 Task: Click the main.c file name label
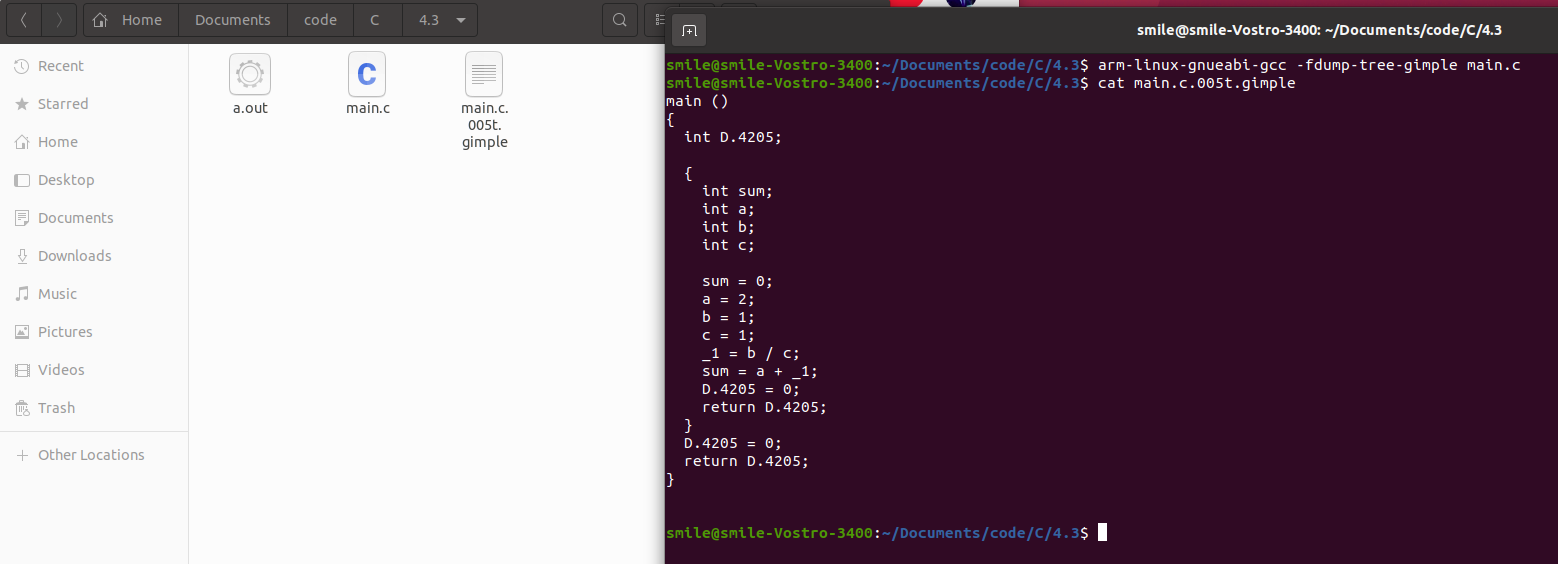[x=368, y=108]
